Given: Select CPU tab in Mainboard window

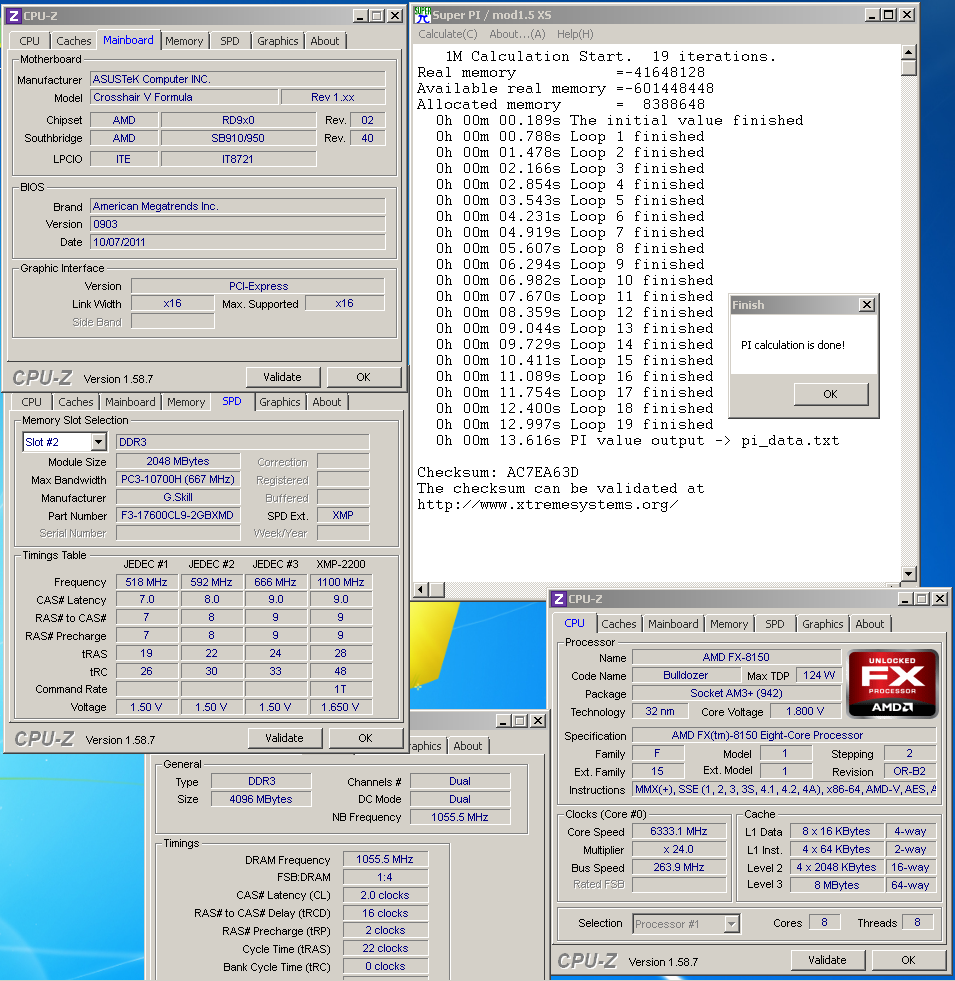Looking at the screenshot, I should click(29, 41).
